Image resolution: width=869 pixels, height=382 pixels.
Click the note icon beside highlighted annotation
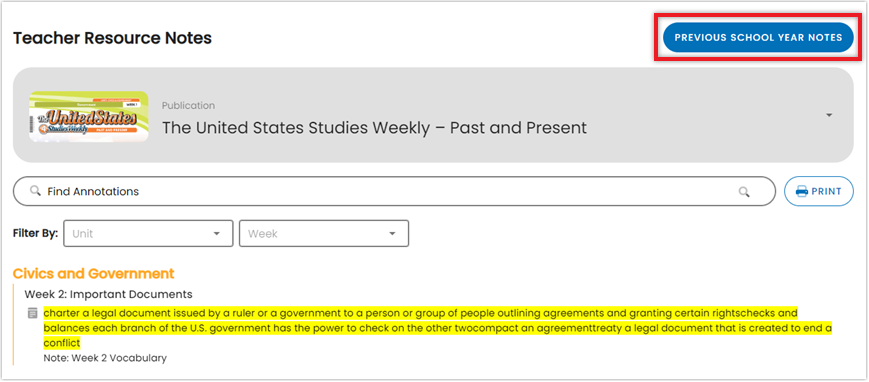[33, 314]
